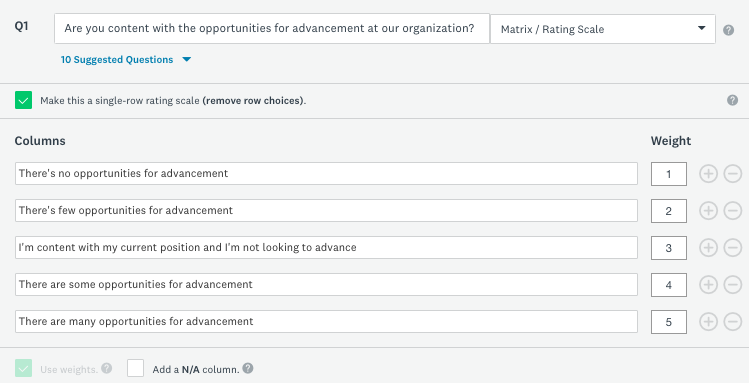Edit the weight value 3 field
This screenshot has height=383, width=749.
(669, 248)
